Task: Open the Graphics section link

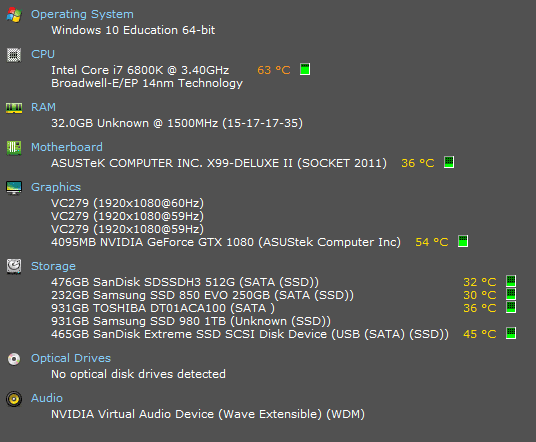Action: click(x=56, y=188)
